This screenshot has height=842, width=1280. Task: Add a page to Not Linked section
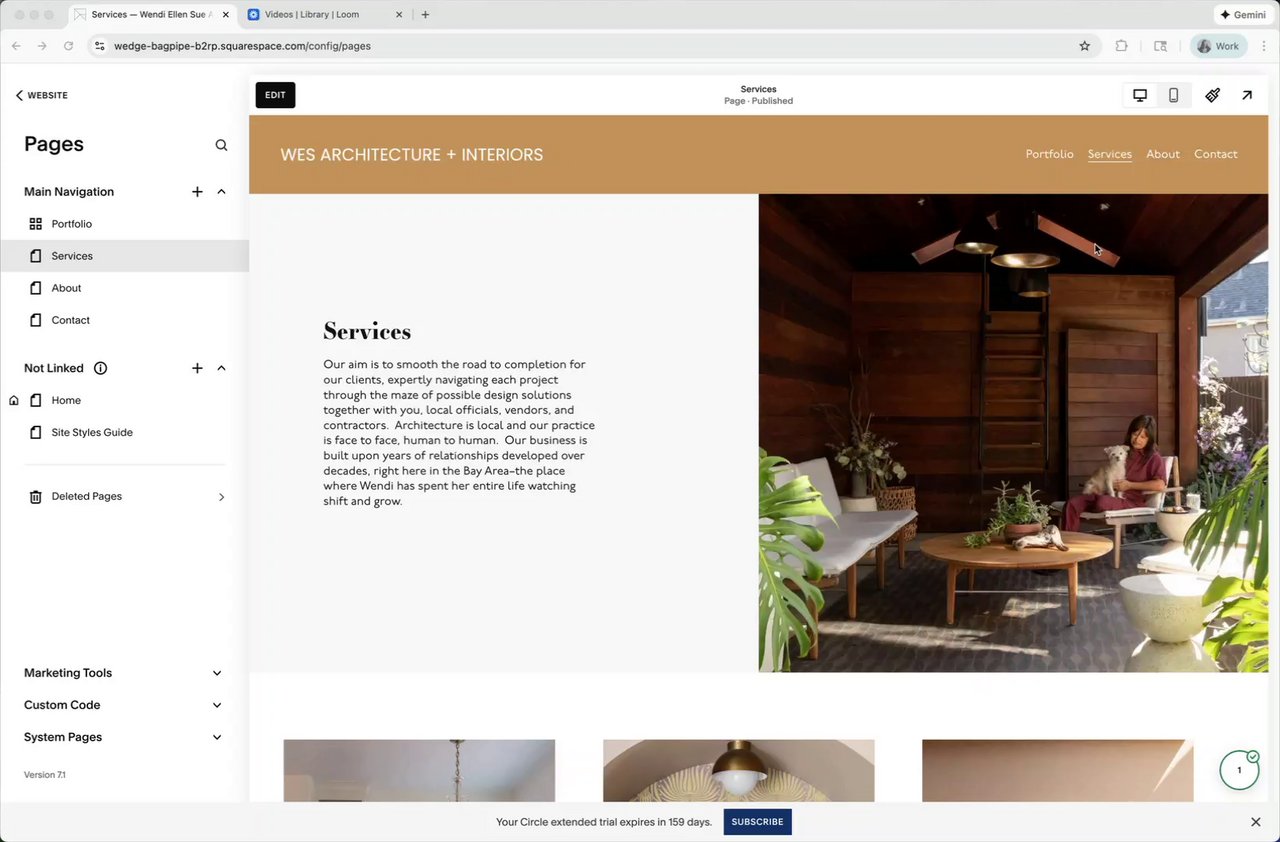197,368
